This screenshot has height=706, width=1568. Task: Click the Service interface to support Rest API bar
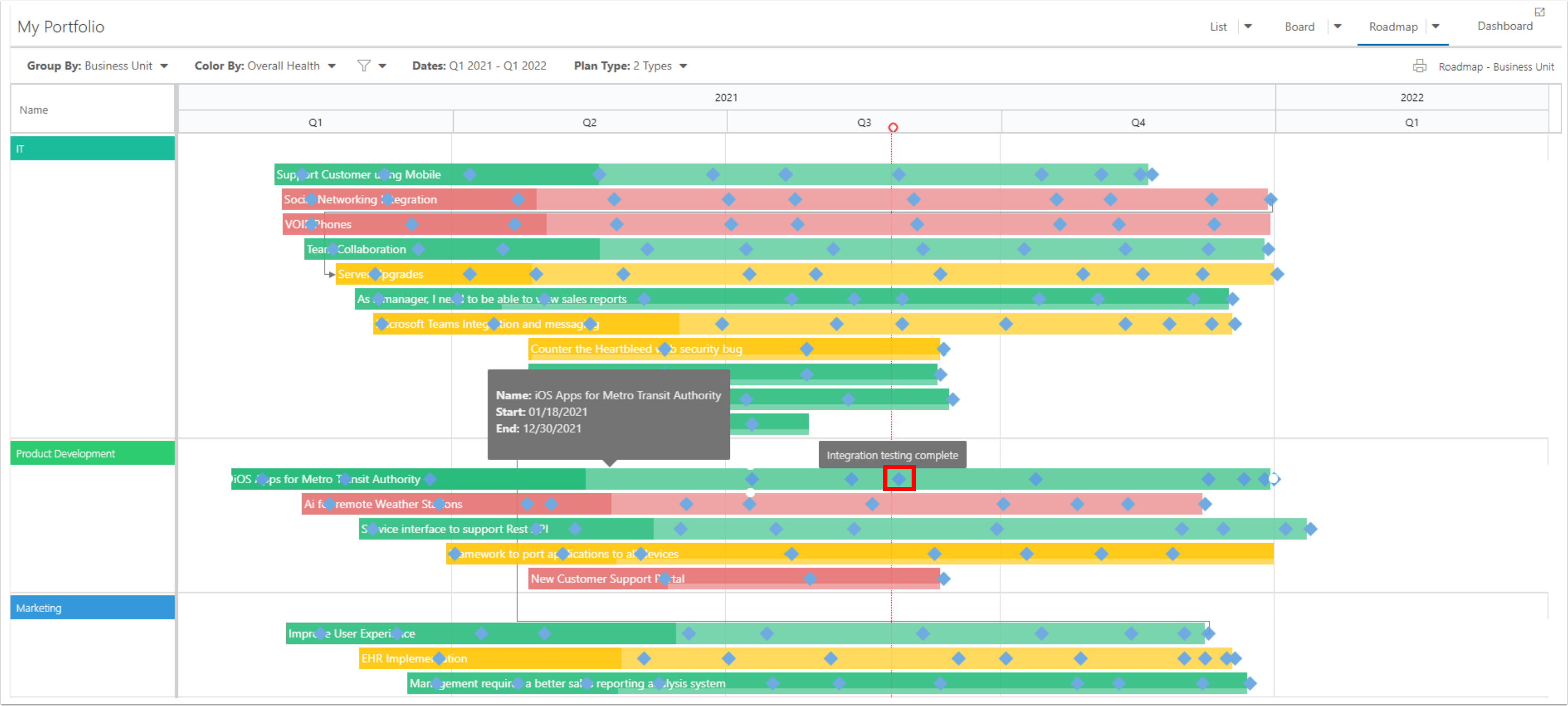(x=833, y=529)
